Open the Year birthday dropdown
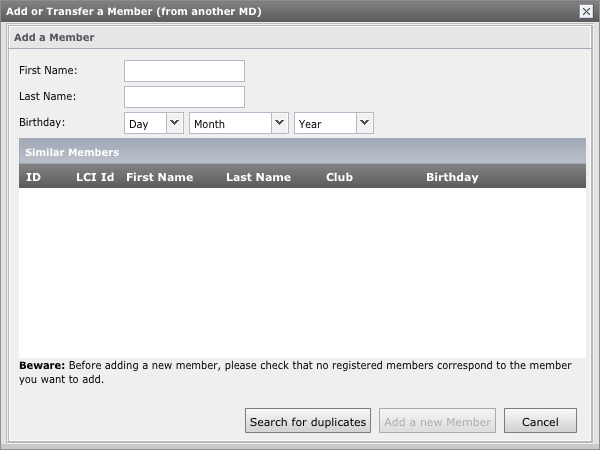This screenshot has width=600, height=450. pos(333,123)
